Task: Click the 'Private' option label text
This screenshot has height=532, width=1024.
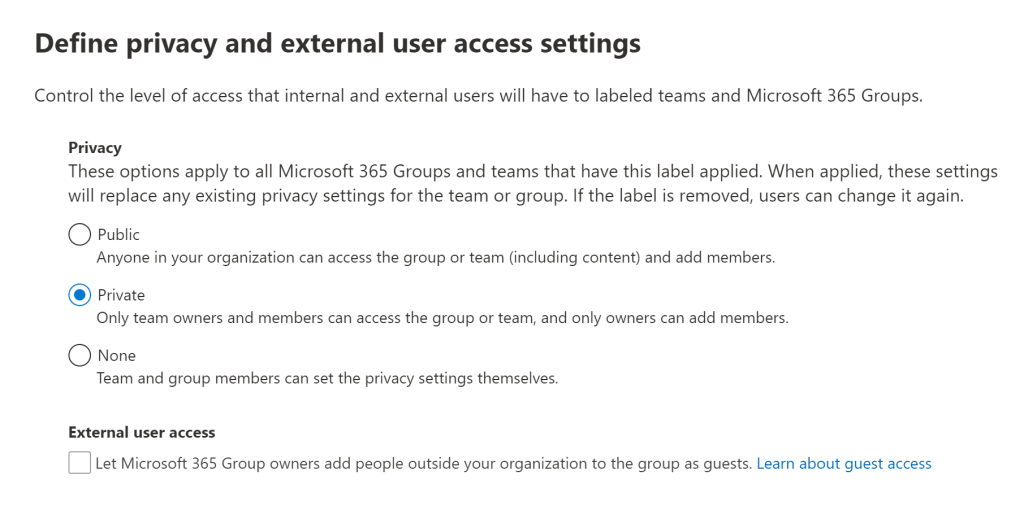Action: pyautogui.click(x=121, y=295)
